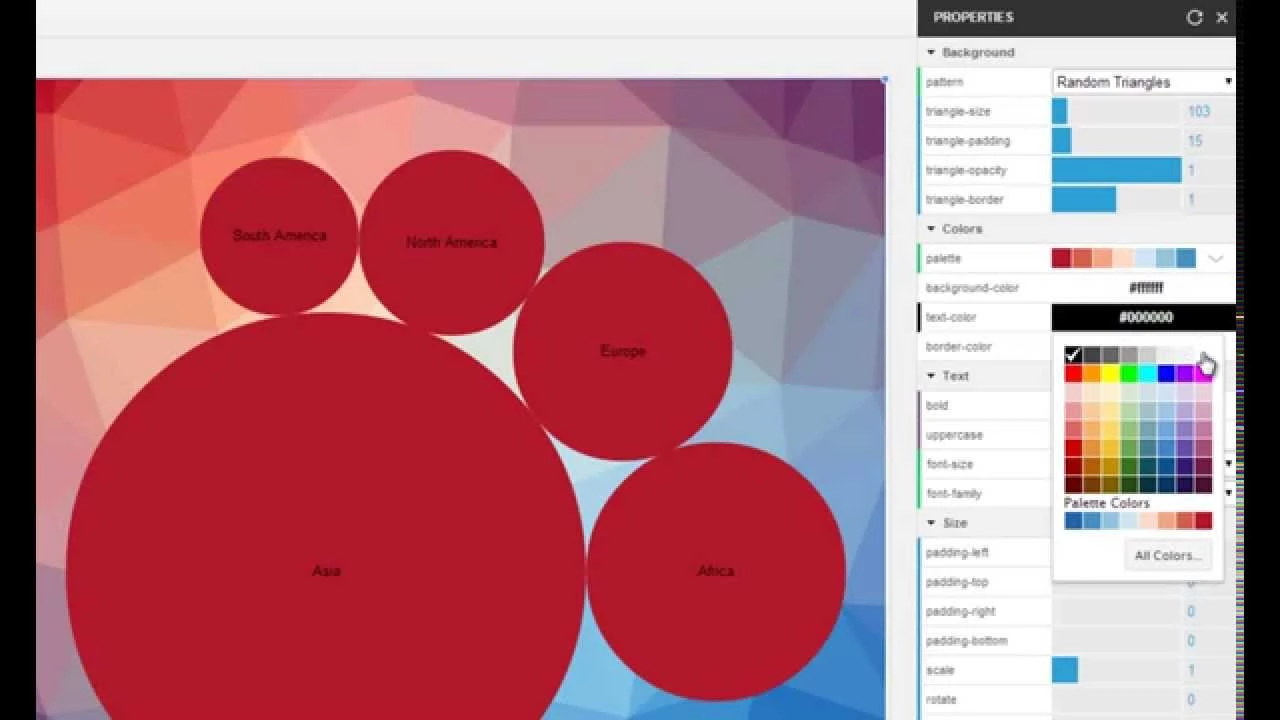Pick the bright orange swatch
Image resolution: width=1280 pixels, height=720 pixels.
click(x=1092, y=374)
